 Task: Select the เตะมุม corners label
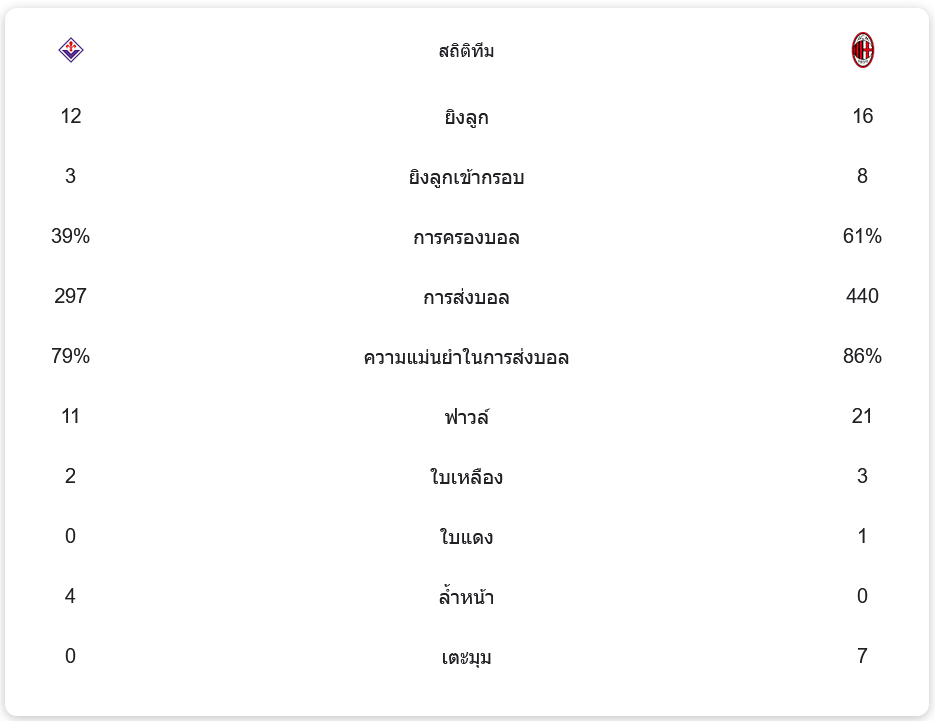pyautogui.click(x=466, y=658)
